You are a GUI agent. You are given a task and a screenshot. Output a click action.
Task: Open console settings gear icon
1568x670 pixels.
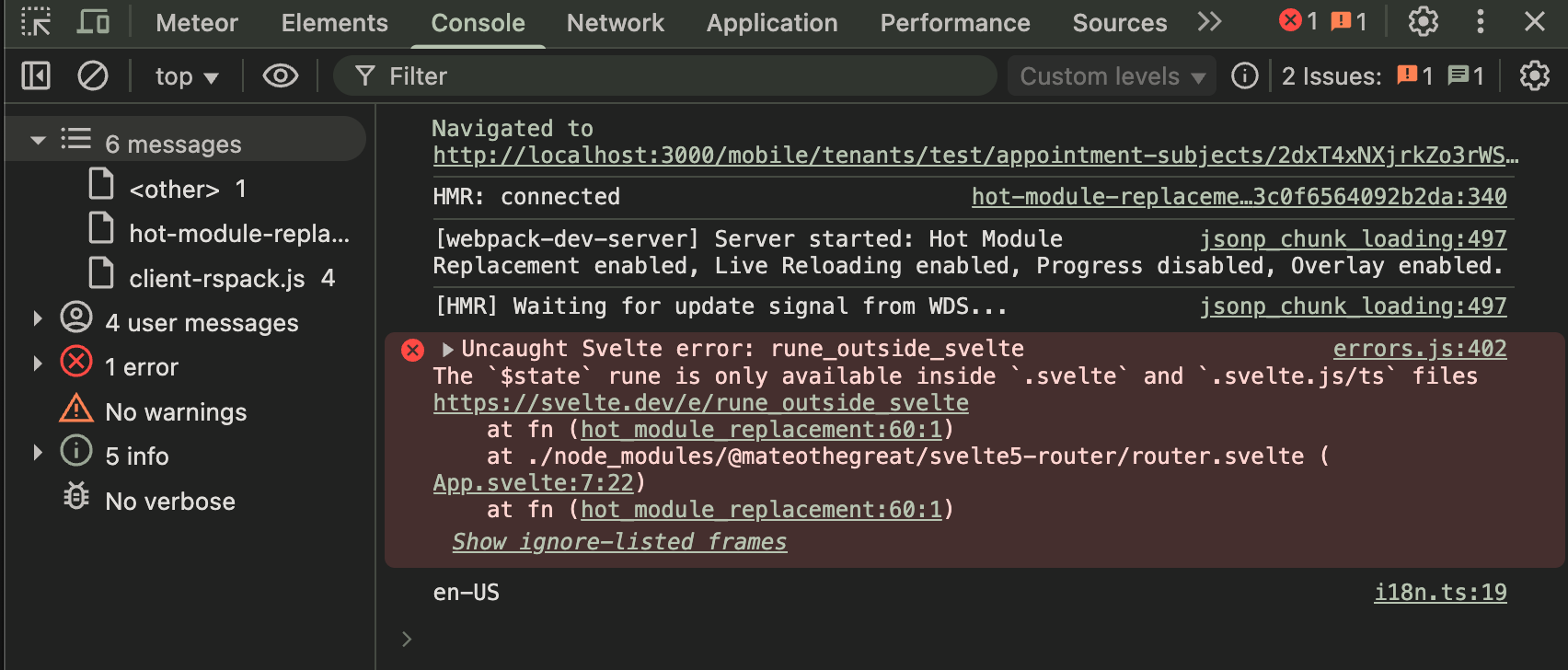[1534, 75]
